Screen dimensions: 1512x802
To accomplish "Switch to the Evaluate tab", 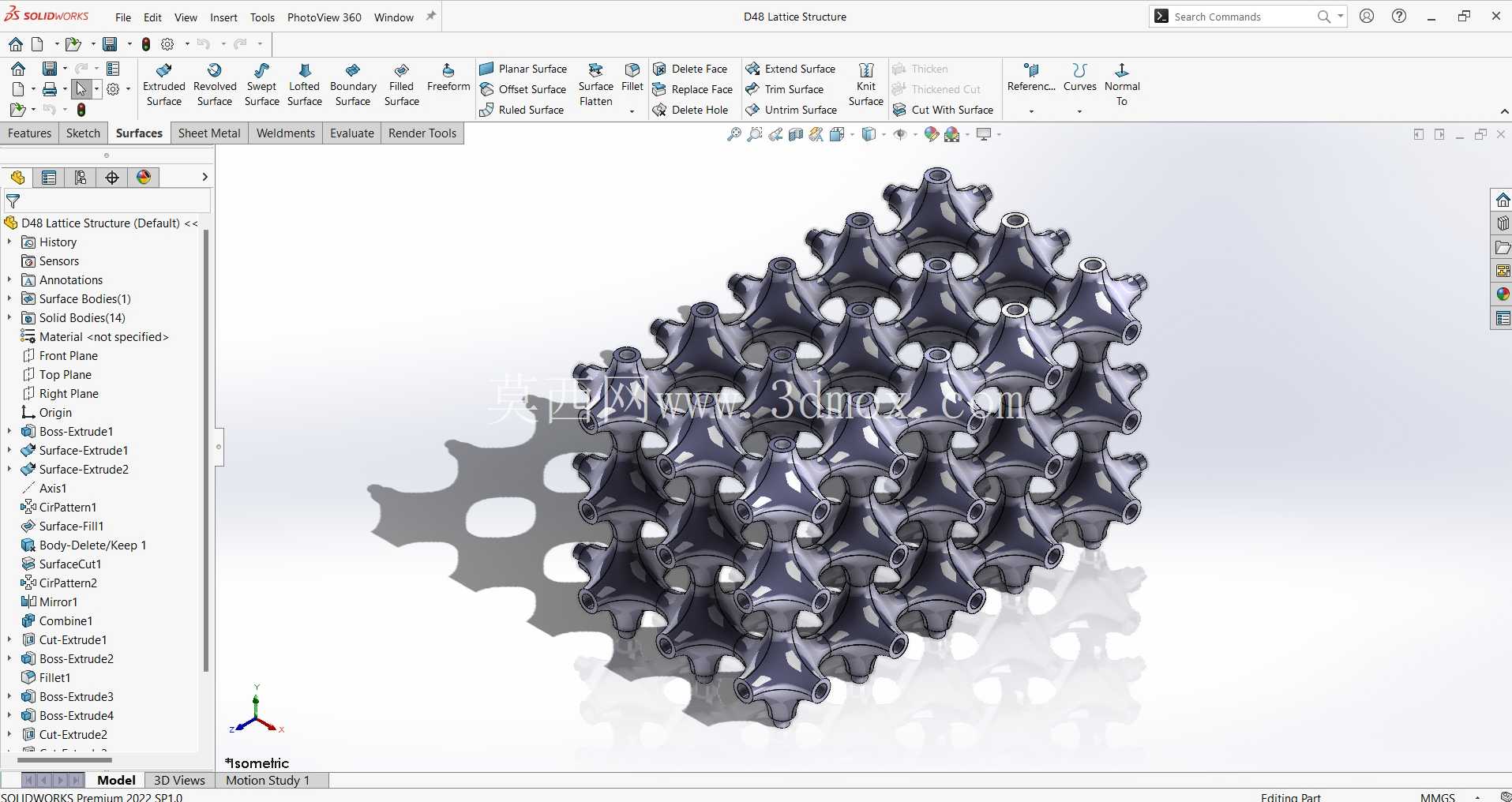I will 352,133.
